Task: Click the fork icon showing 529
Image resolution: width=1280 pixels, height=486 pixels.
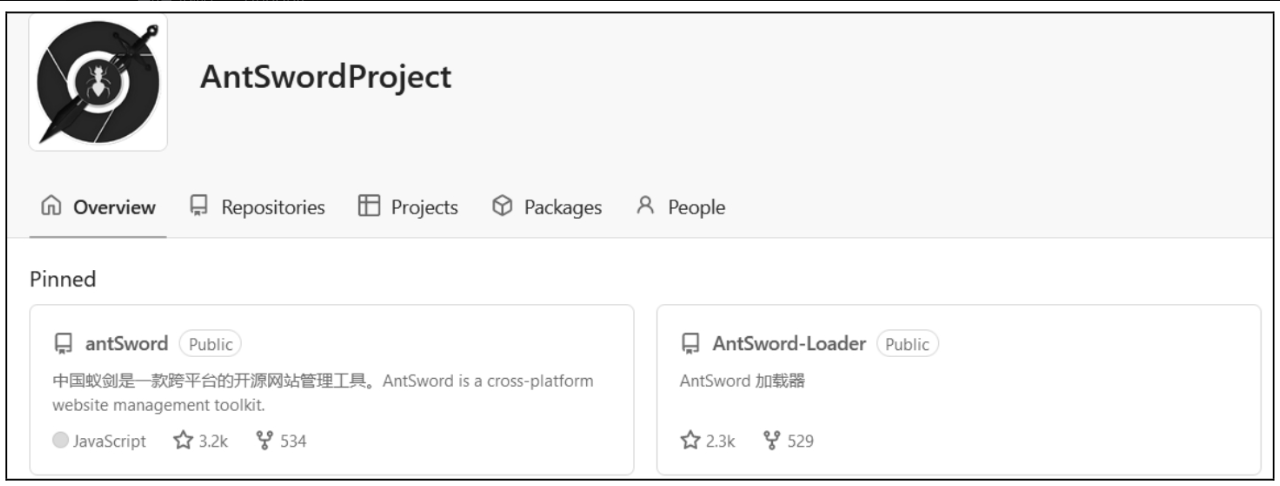Action: (771, 441)
